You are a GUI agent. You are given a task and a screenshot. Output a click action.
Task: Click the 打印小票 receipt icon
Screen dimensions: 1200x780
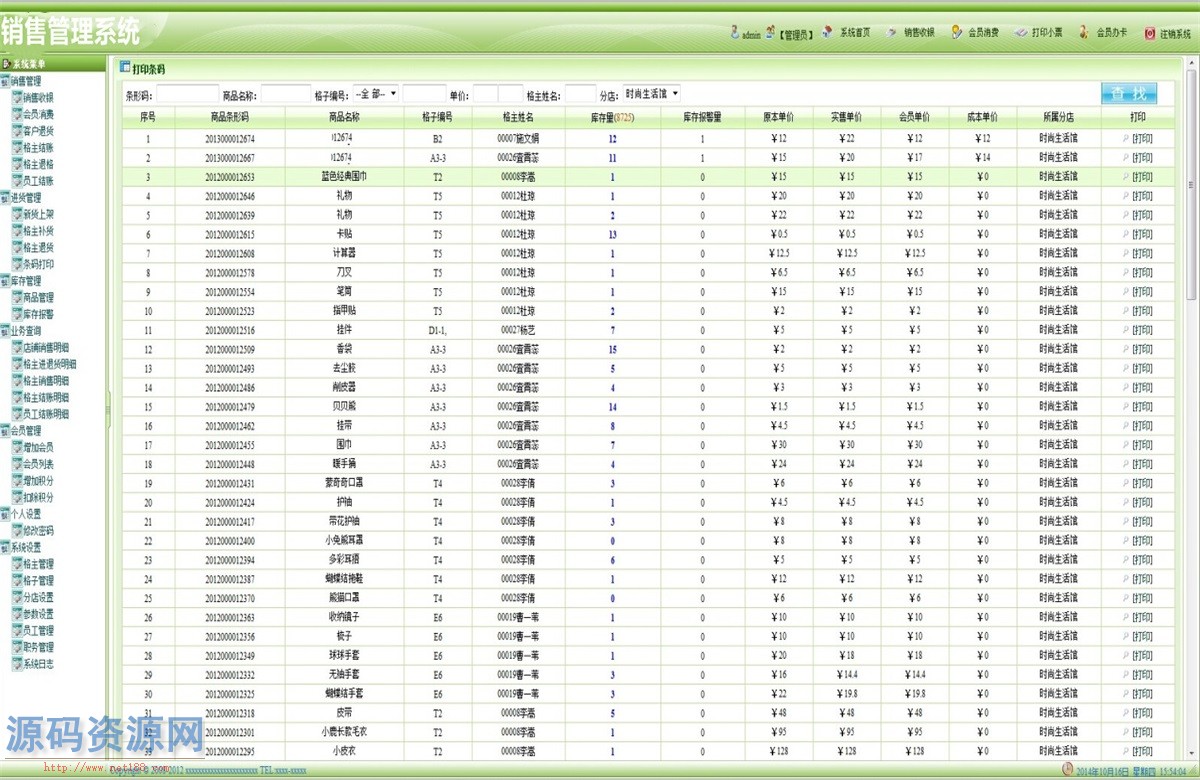1020,32
